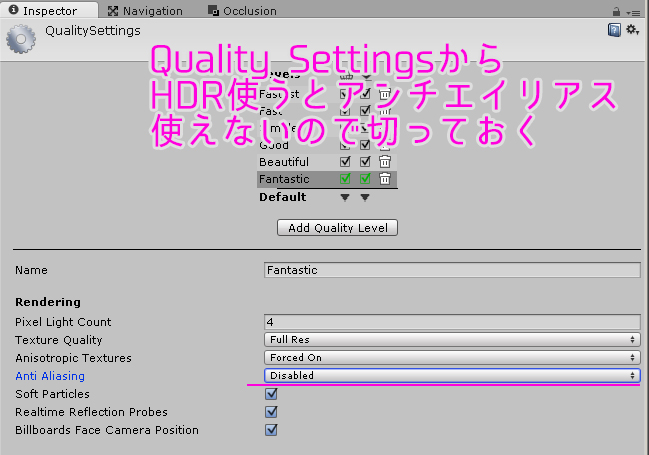Viewport: 649px width, 455px height.
Task: Click the Rendering section heading
Action: point(48,302)
